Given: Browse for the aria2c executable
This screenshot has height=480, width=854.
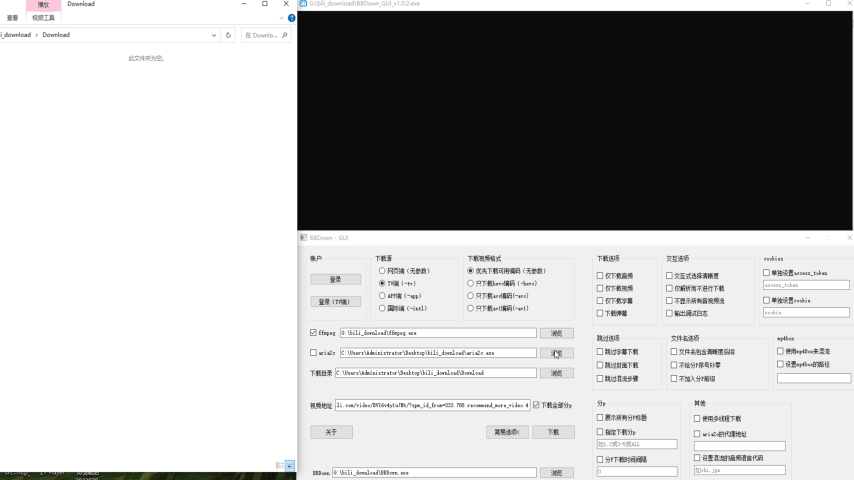Looking at the screenshot, I should pyautogui.click(x=557, y=353).
